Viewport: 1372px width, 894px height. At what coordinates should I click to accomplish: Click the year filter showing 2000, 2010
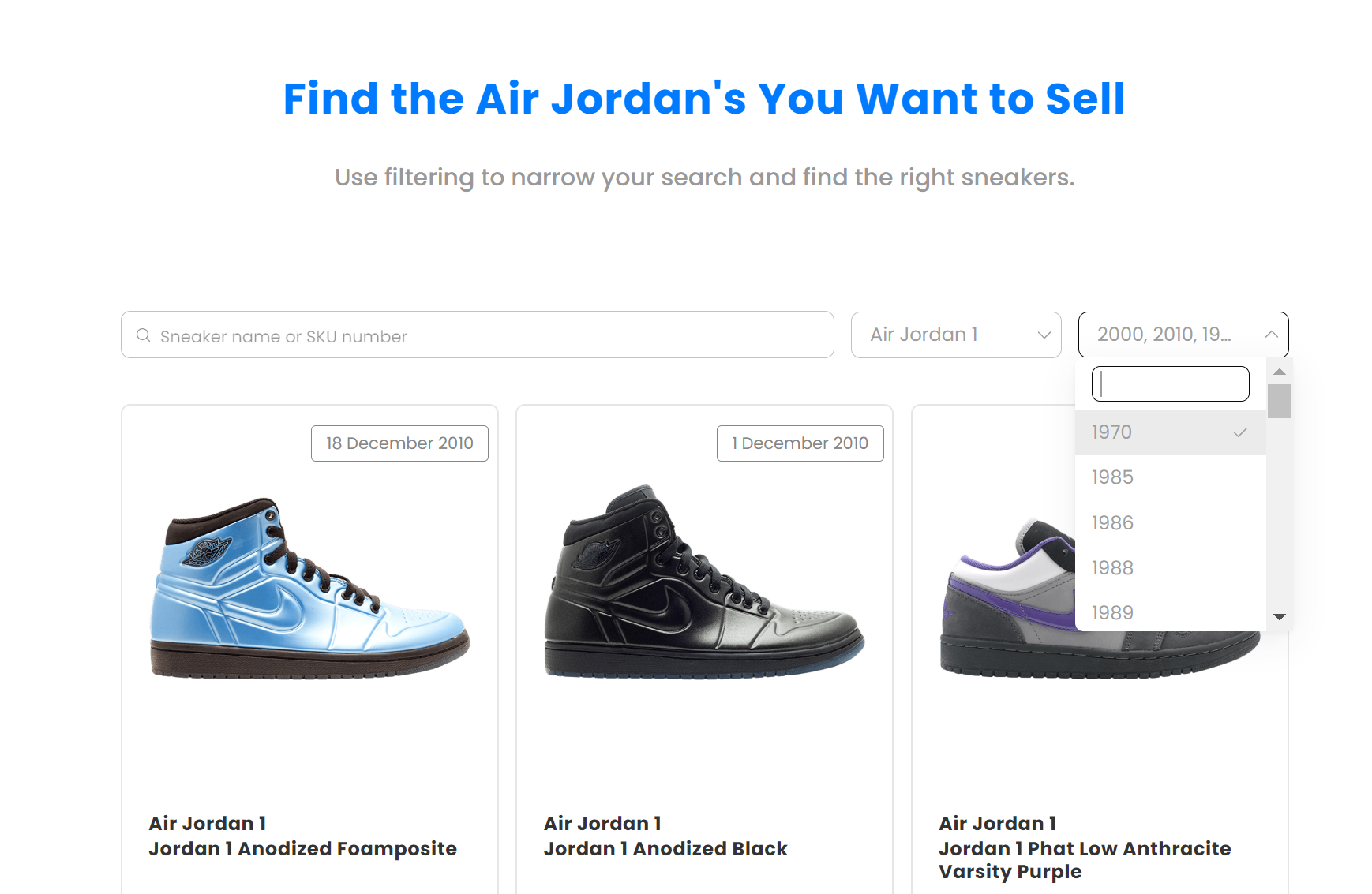(x=1183, y=335)
